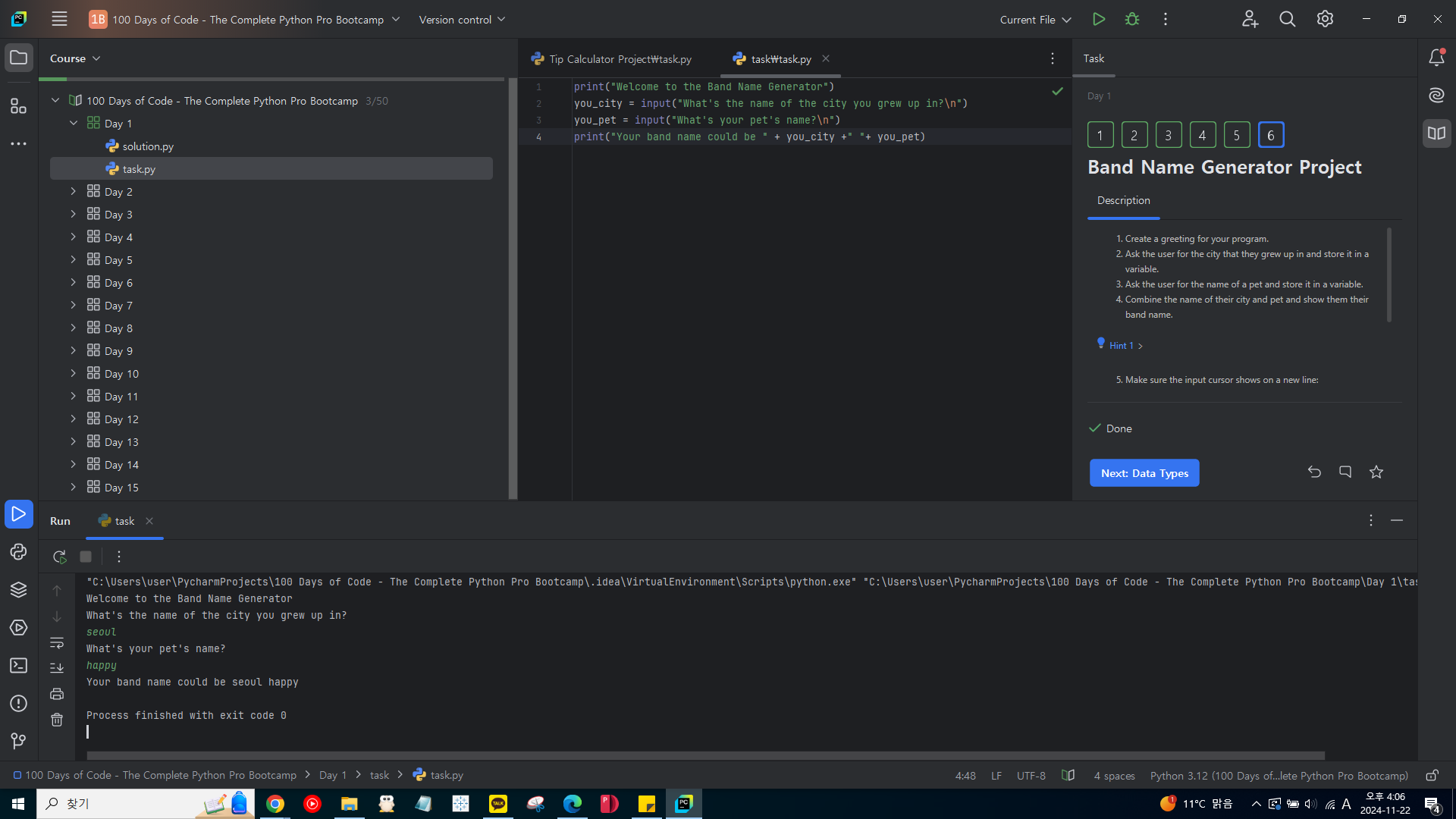Run the current file with green play icon
The image size is (1456, 819).
point(1098,19)
